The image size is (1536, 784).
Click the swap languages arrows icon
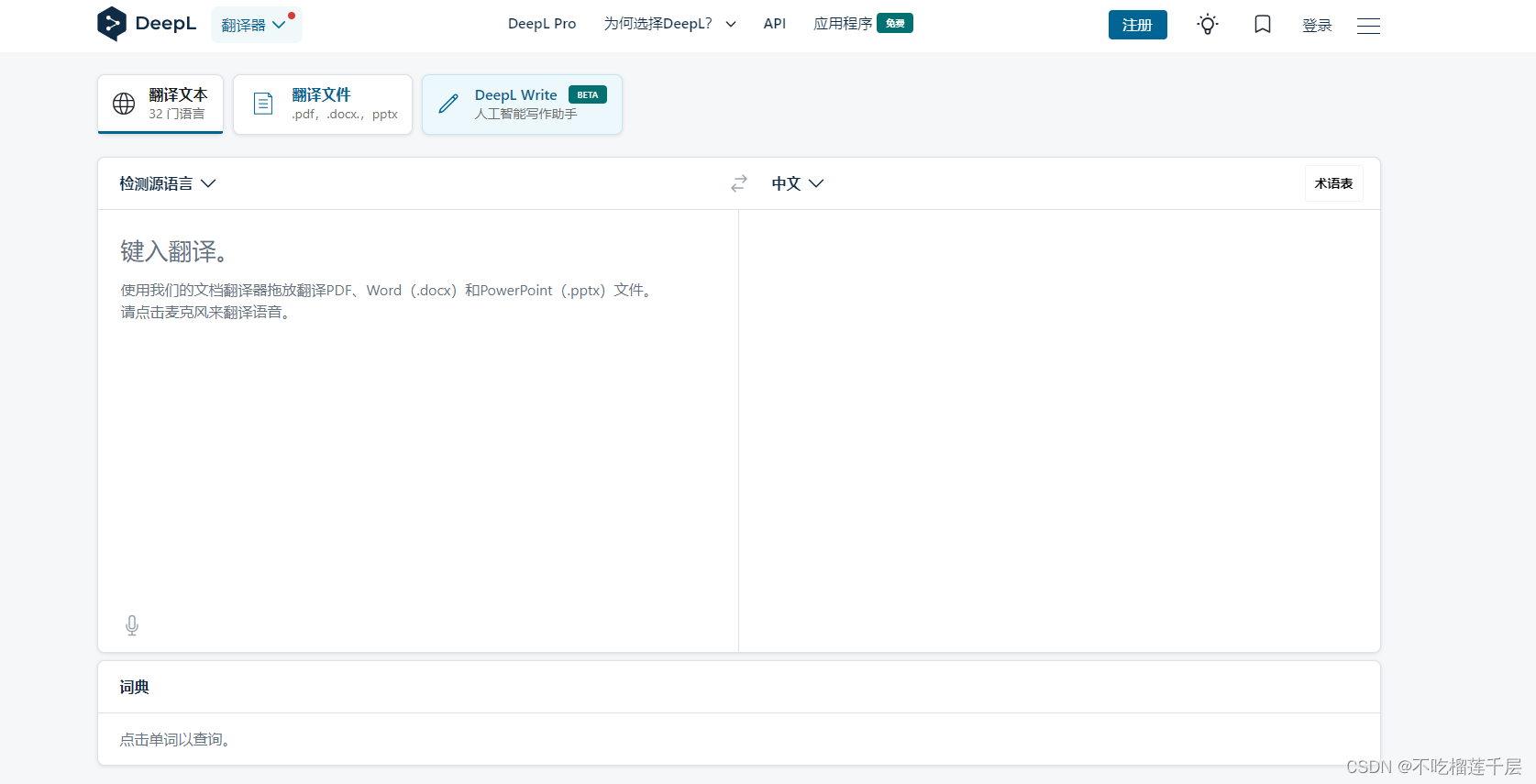tap(739, 183)
